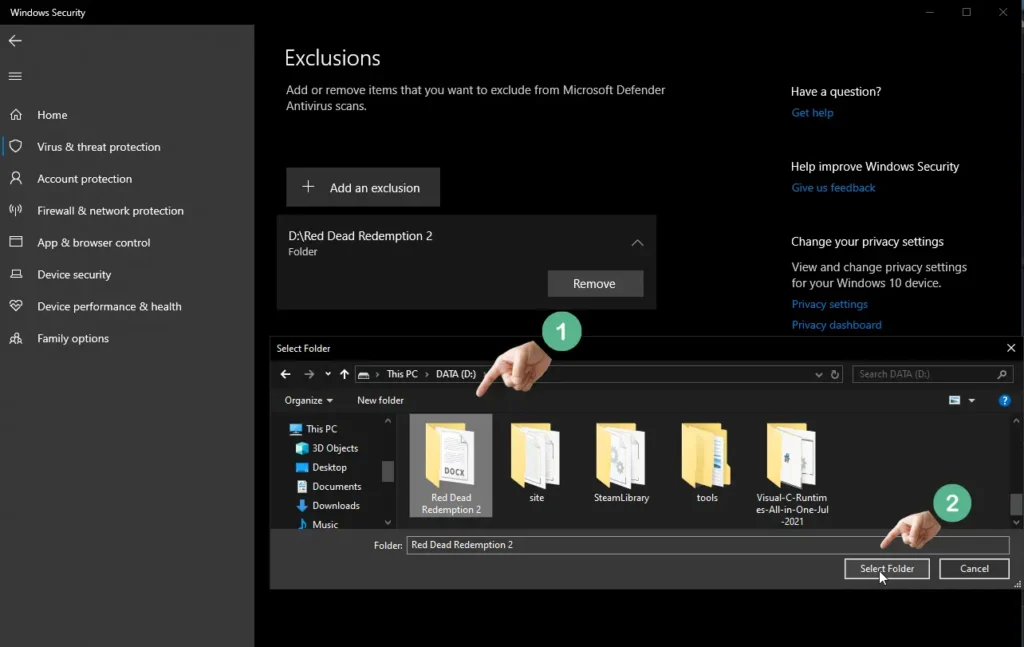Viewport: 1024px width, 647px height.
Task: Click the file list vertical scrollbar thumb
Action: tap(1016, 504)
